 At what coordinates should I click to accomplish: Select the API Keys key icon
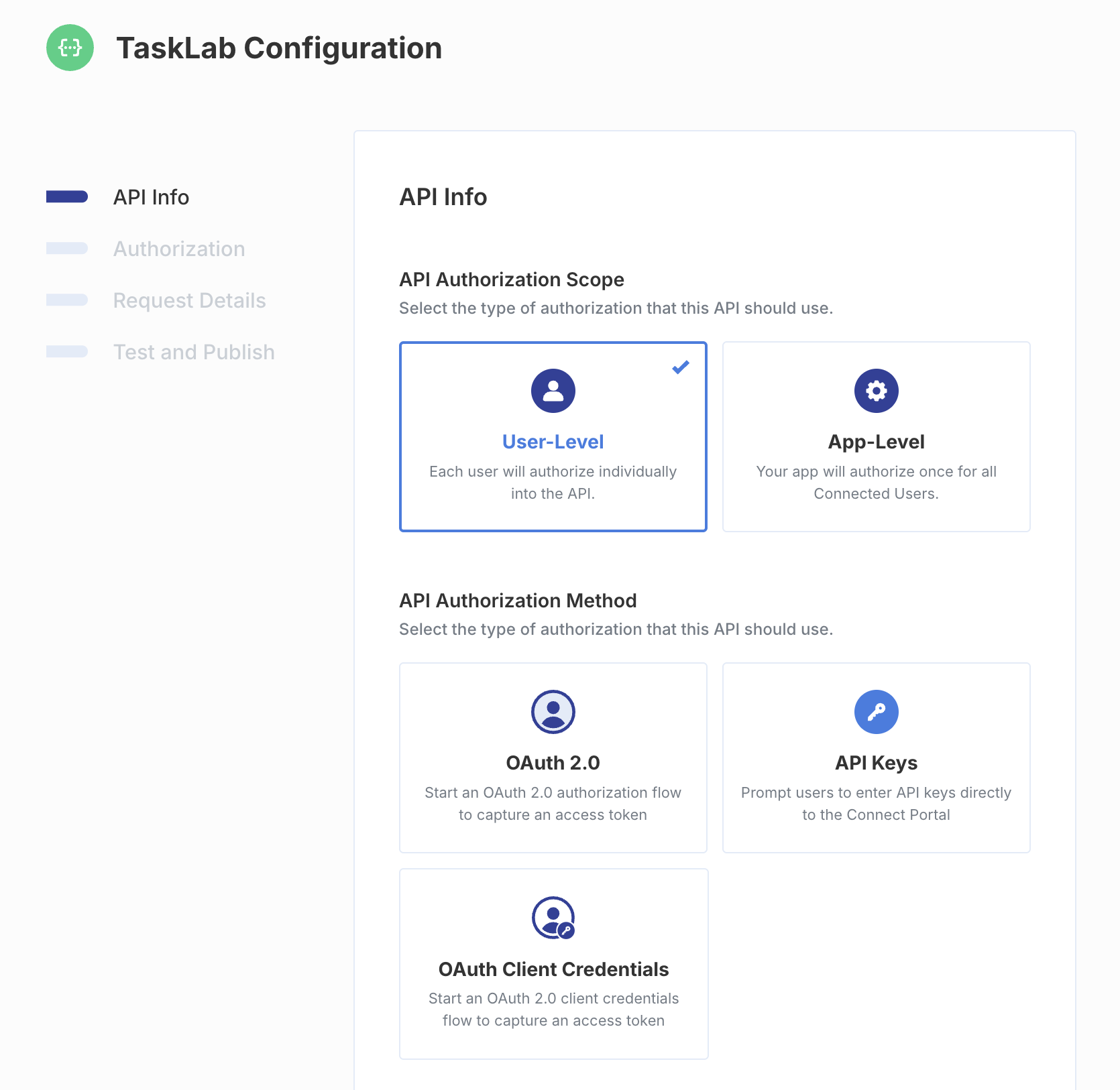(876, 711)
